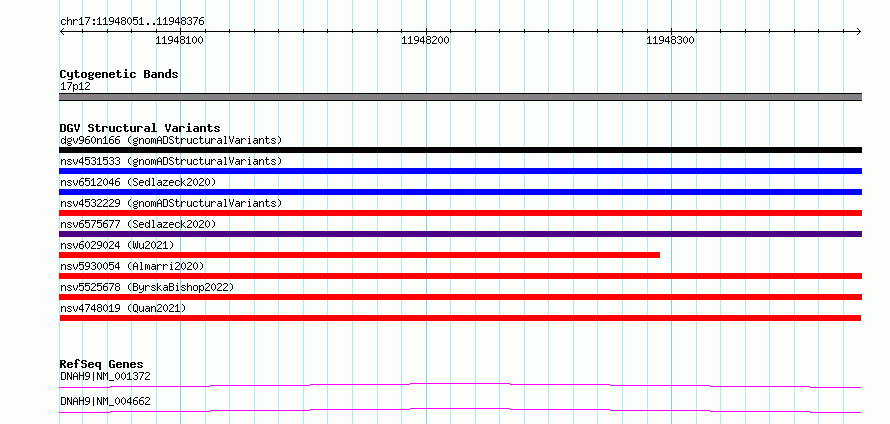
Task: Click the left arrowhead of the ruler
Action: pos(62,31)
